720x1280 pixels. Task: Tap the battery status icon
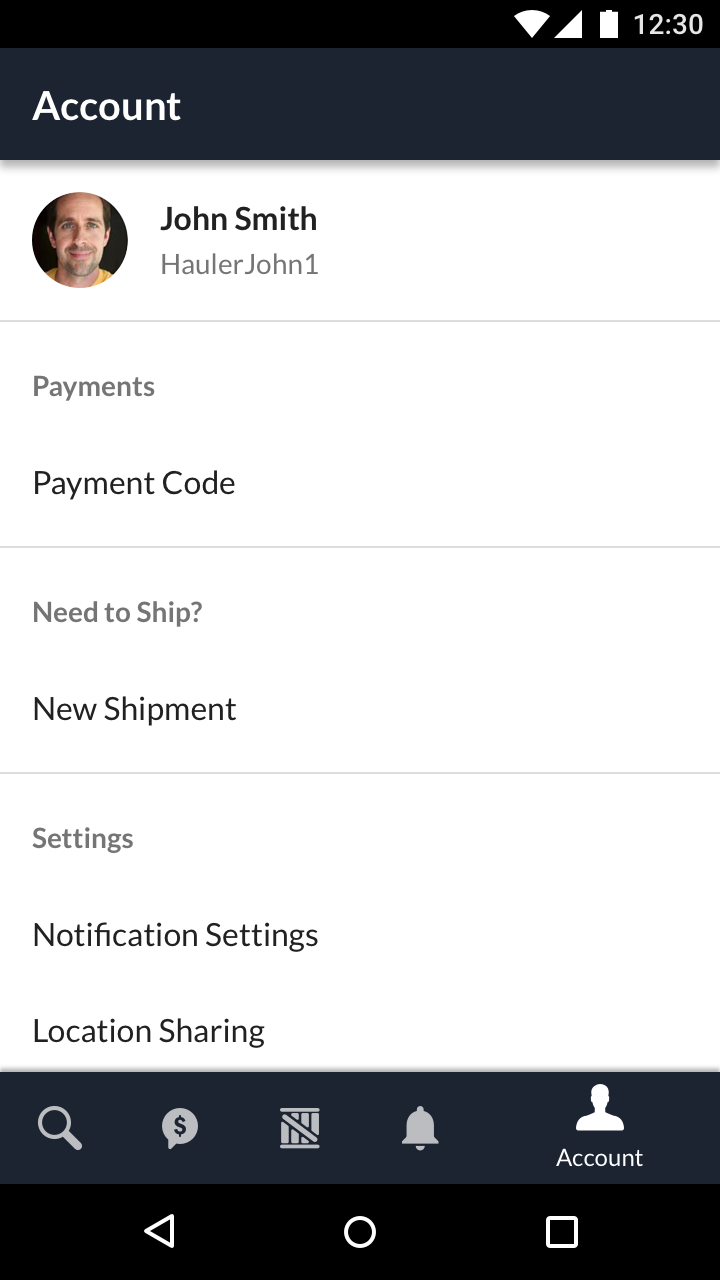(x=608, y=24)
